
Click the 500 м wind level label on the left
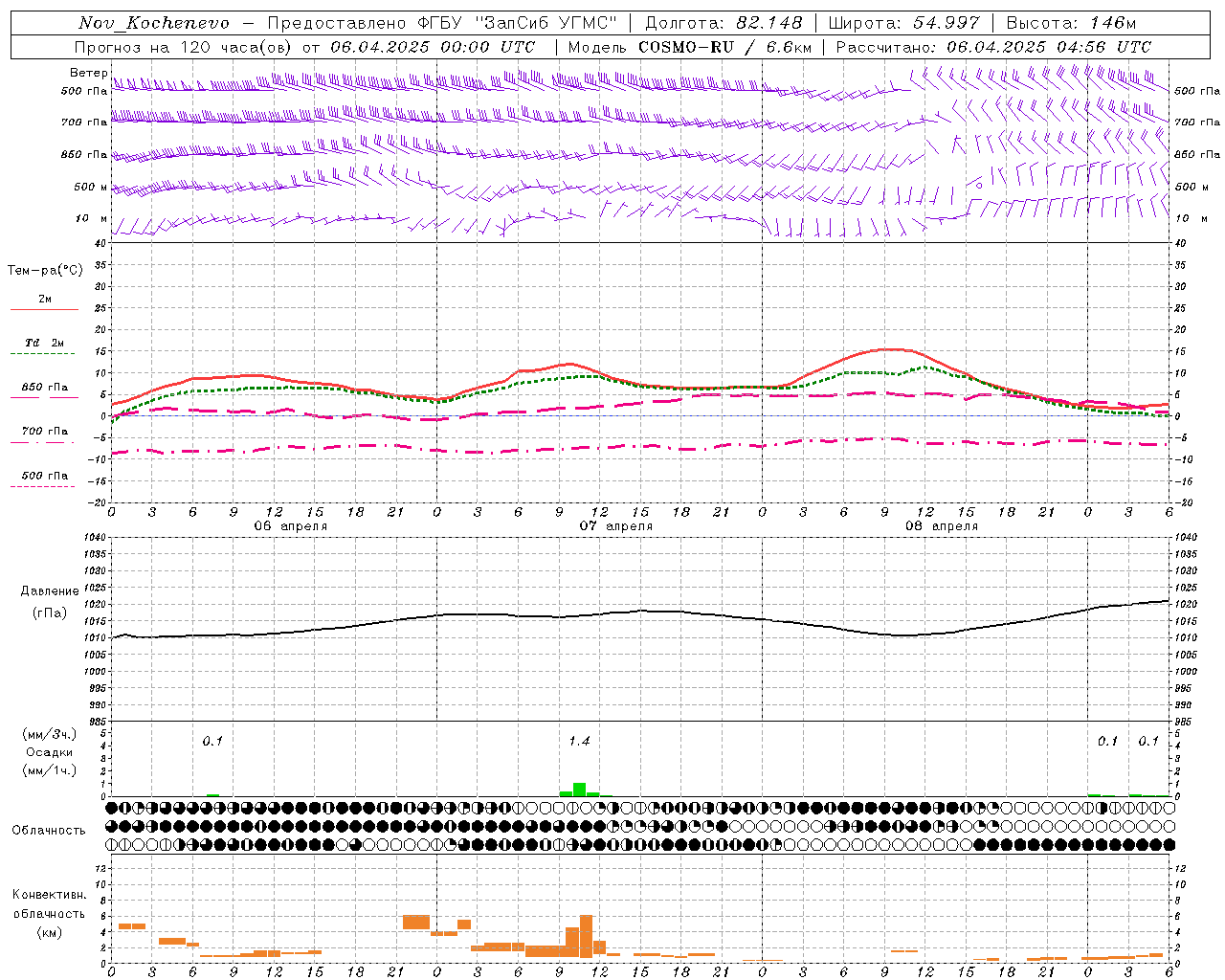(x=91, y=187)
